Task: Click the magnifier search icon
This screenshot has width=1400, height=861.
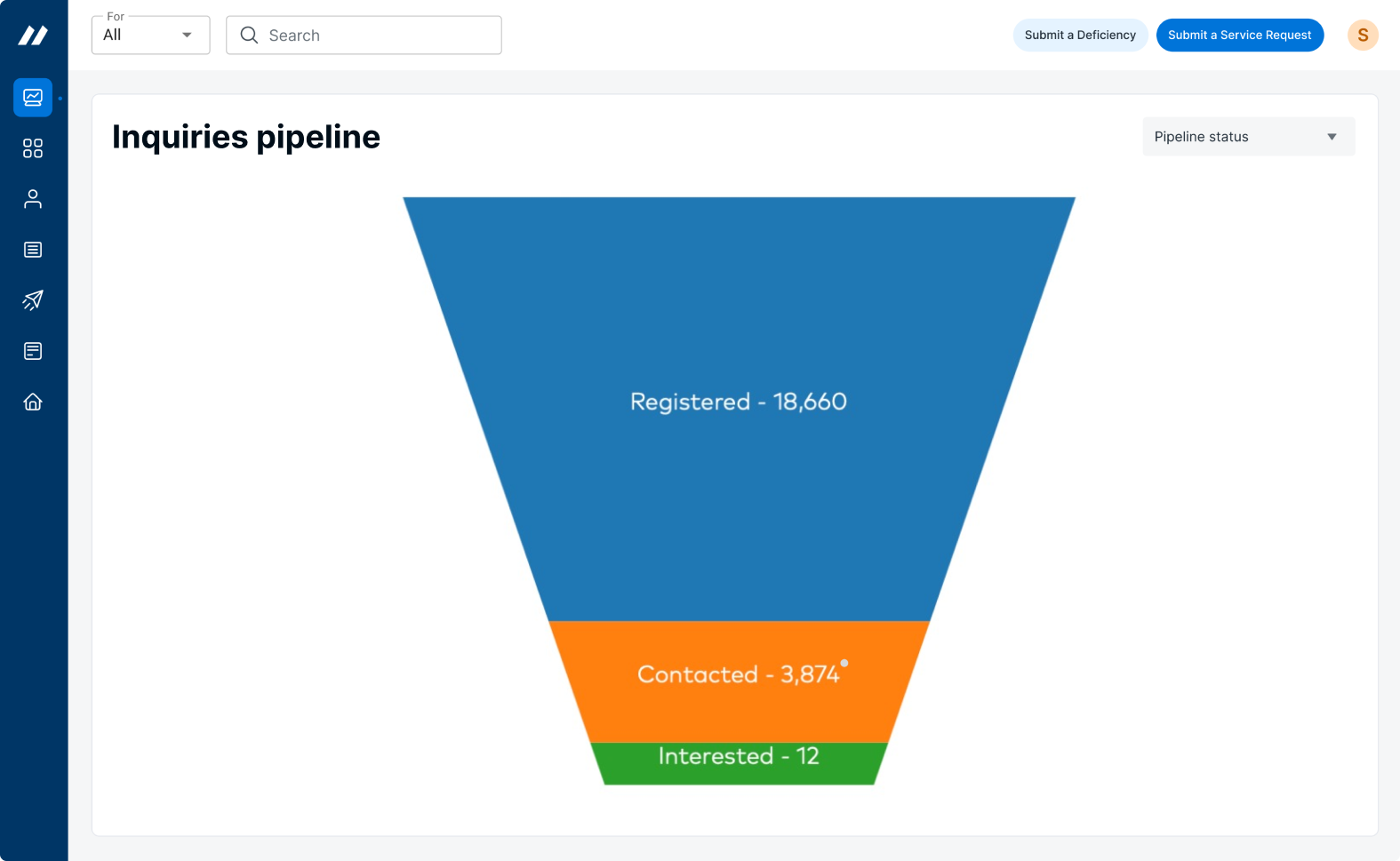Action: point(249,35)
